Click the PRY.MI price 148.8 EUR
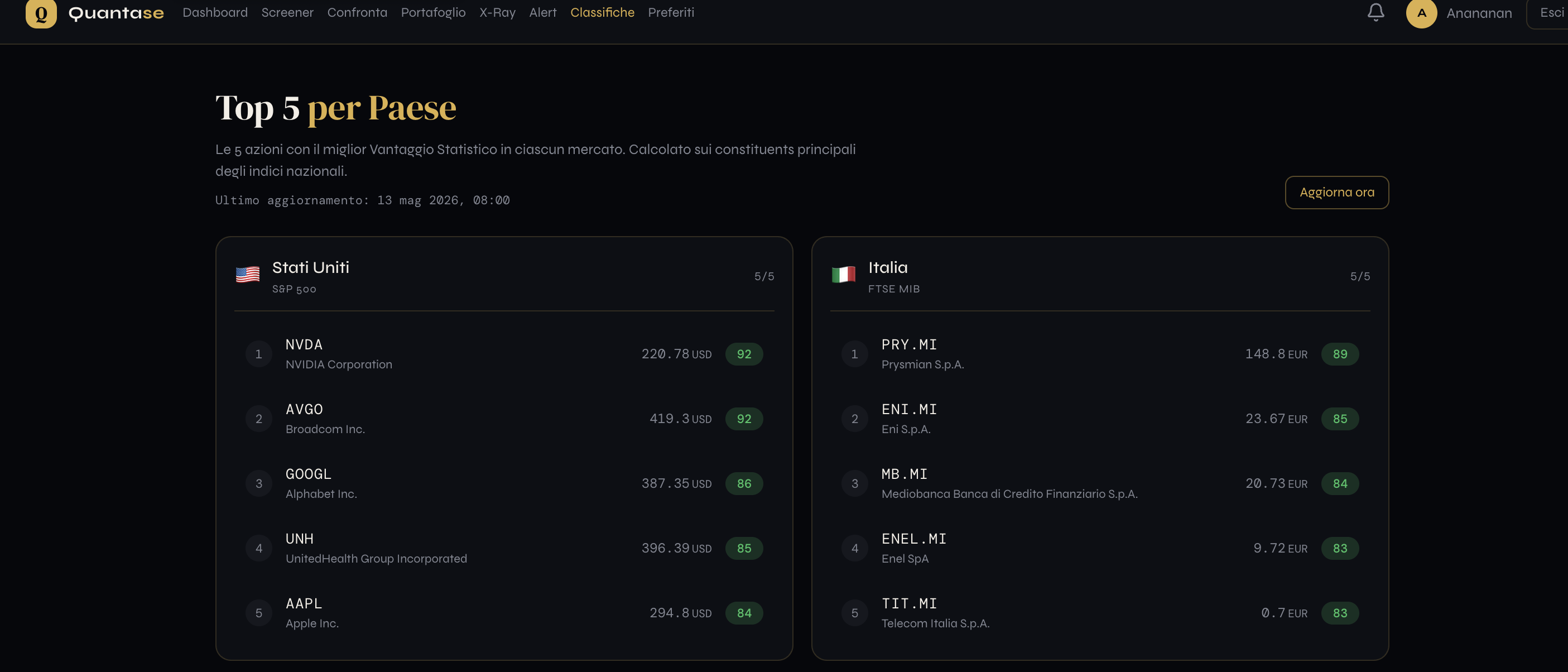This screenshot has width=1568, height=672. (x=1276, y=354)
